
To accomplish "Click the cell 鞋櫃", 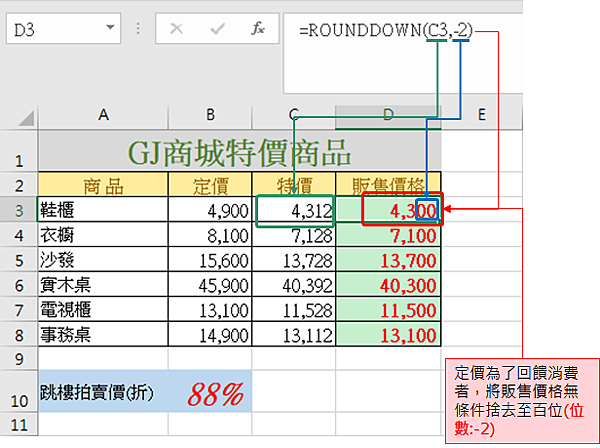I will pyautogui.click(x=103, y=209).
